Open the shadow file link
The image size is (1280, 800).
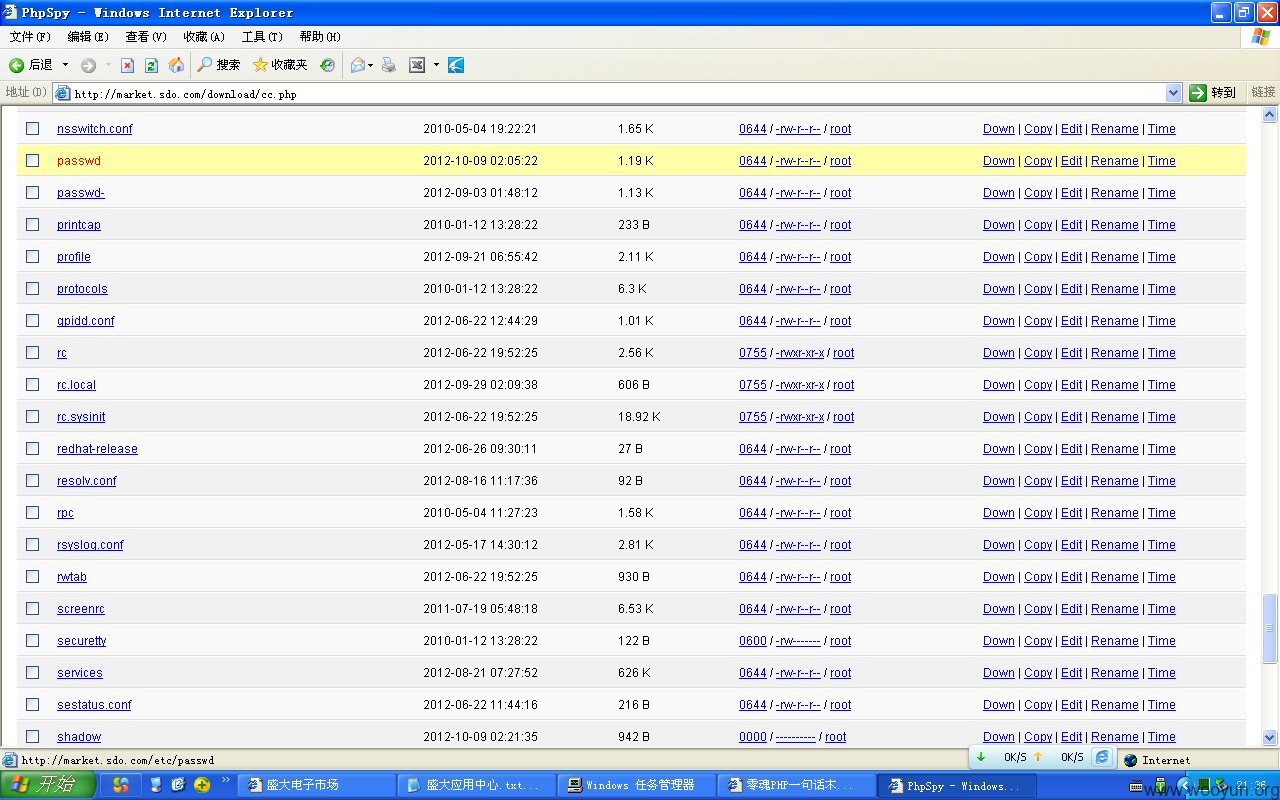[79, 737]
